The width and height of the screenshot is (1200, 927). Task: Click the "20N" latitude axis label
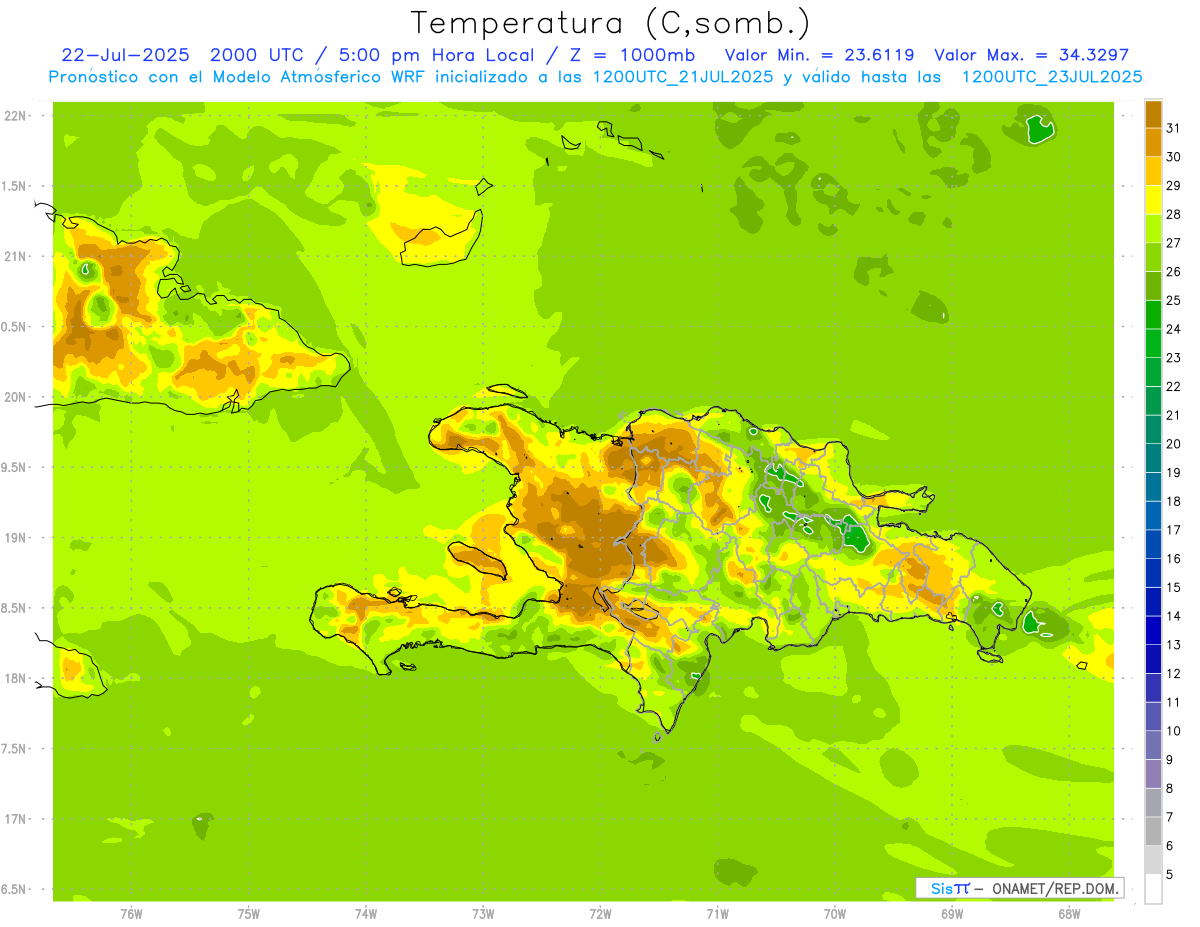coord(17,397)
